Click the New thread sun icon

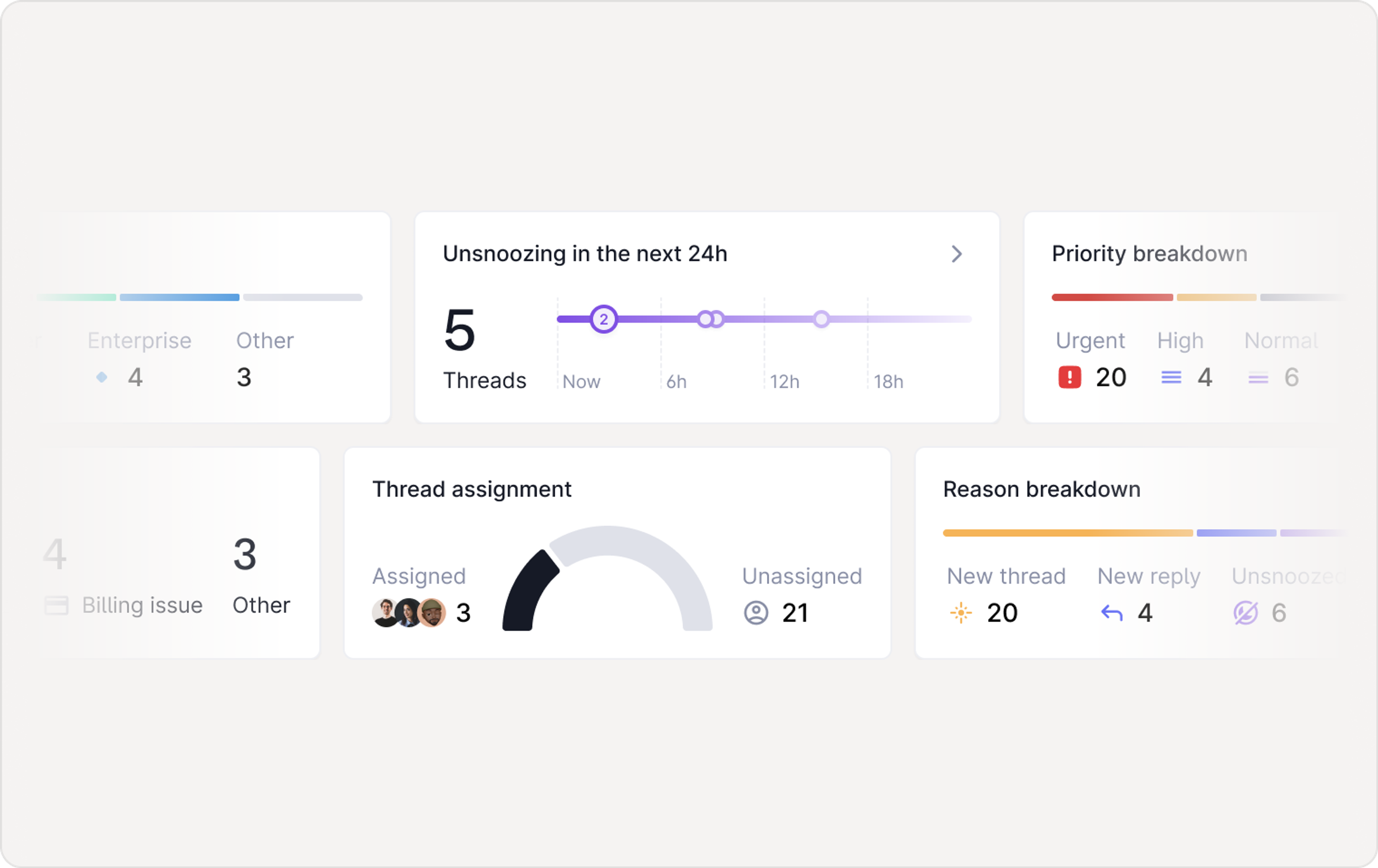click(x=961, y=612)
